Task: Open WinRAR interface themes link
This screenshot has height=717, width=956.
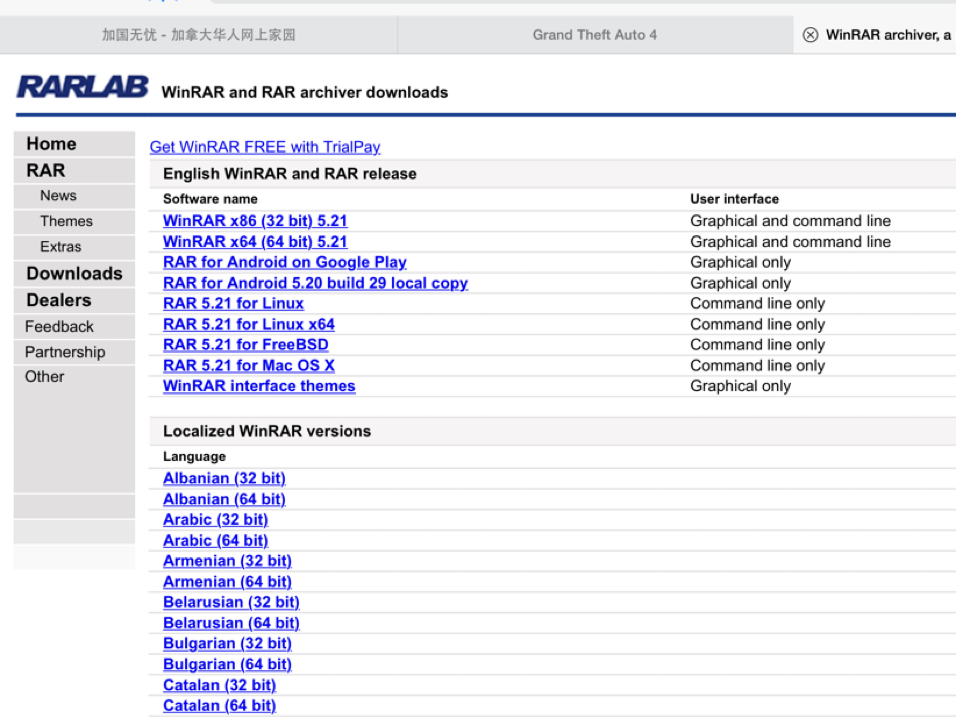Action: pyautogui.click(x=259, y=386)
